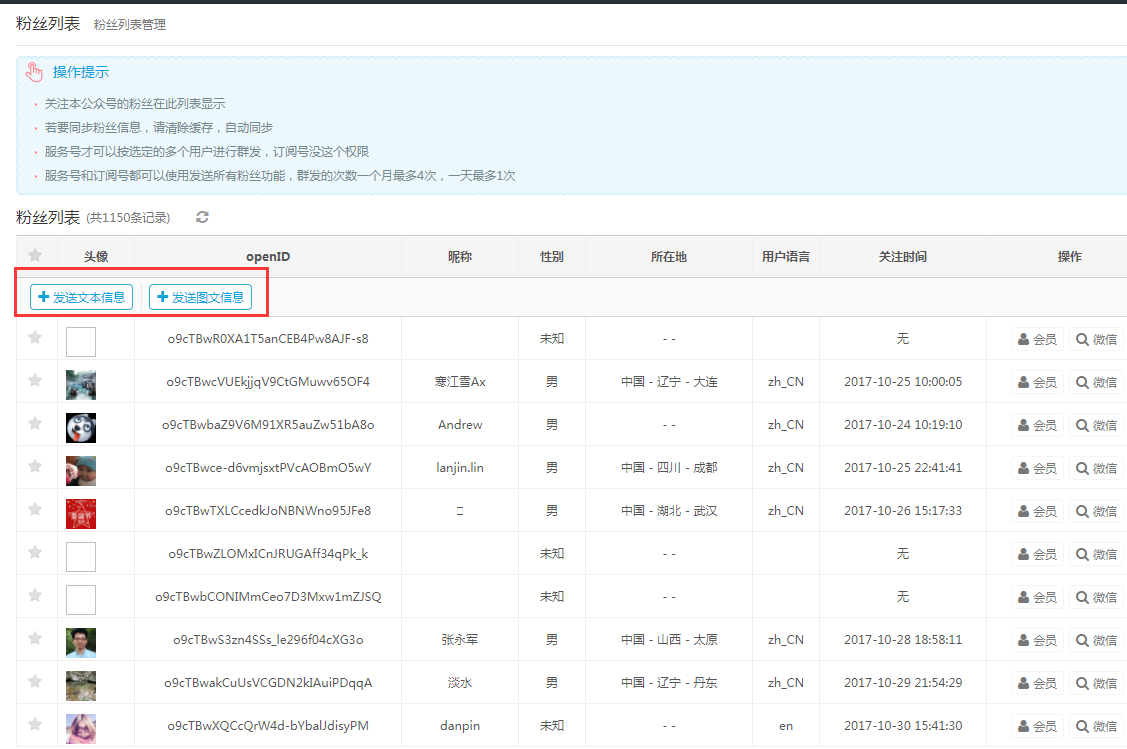The image size is (1127, 749).
Task: Star the row for user Andrew
Action: tap(36, 424)
